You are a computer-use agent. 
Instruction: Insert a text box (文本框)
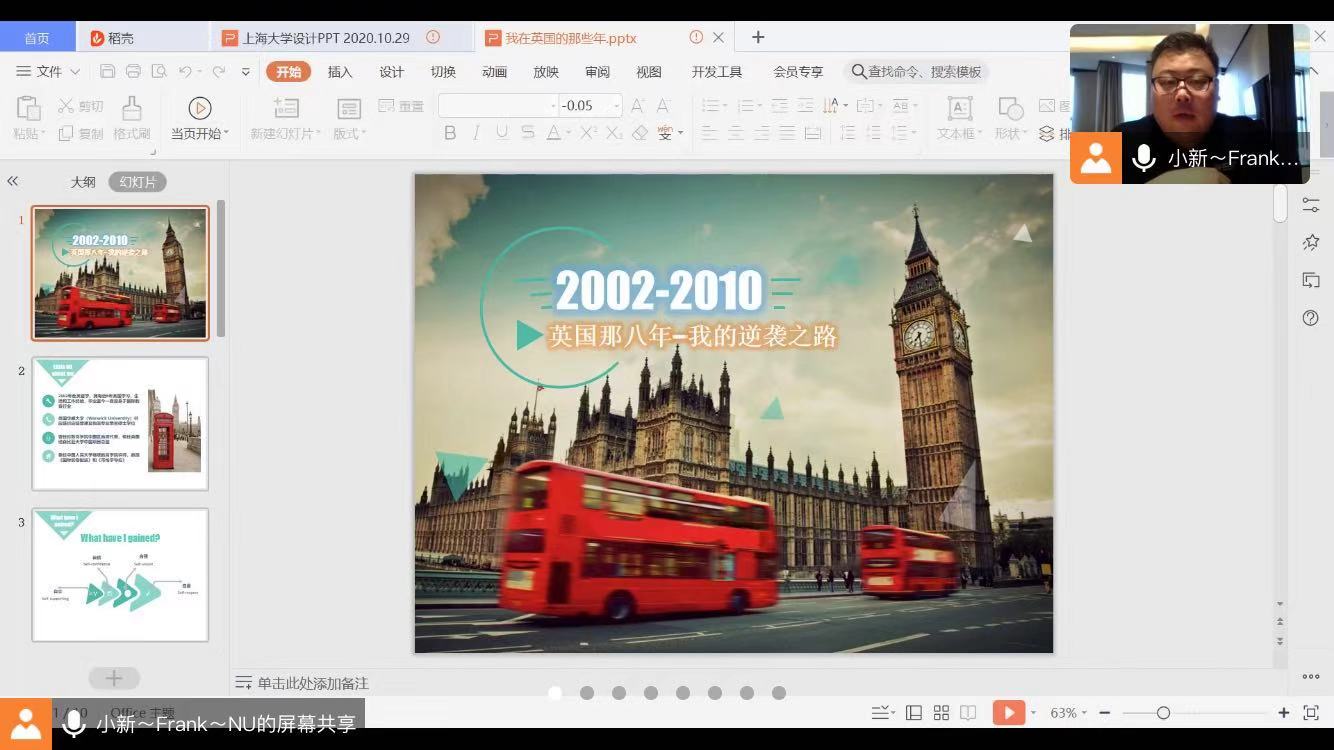[959, 118]
